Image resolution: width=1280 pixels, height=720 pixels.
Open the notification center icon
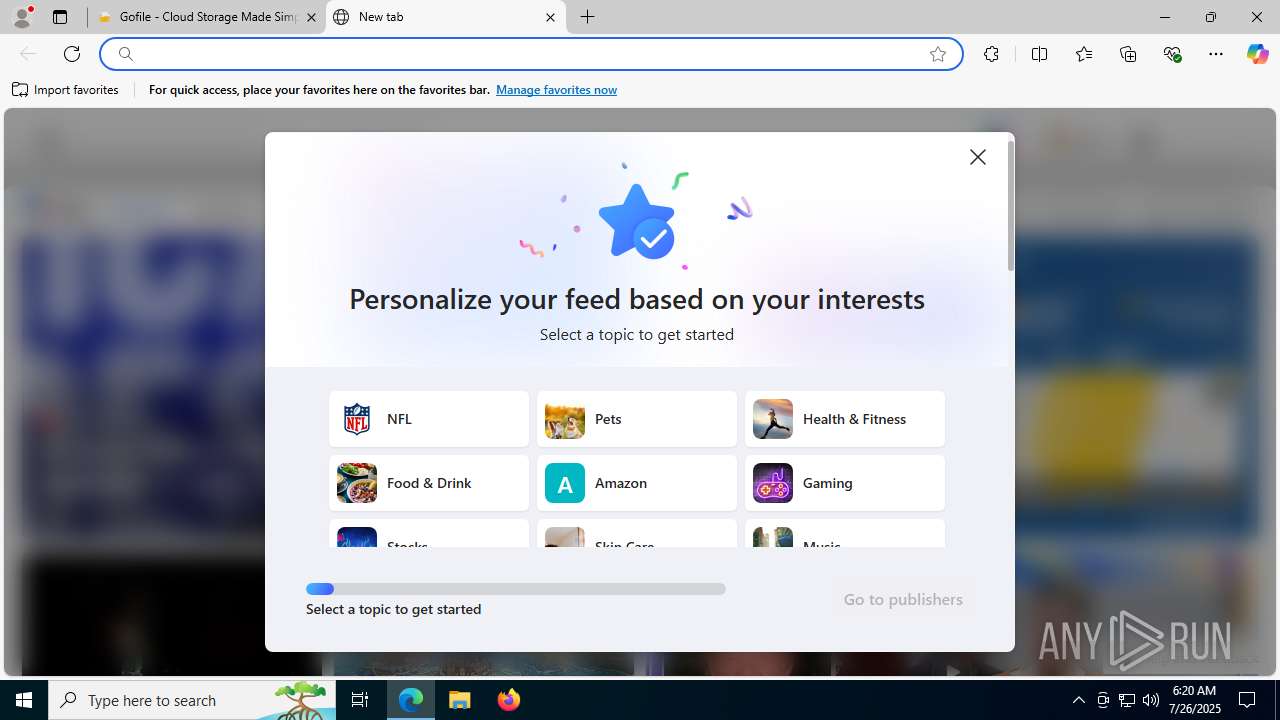1247,700
